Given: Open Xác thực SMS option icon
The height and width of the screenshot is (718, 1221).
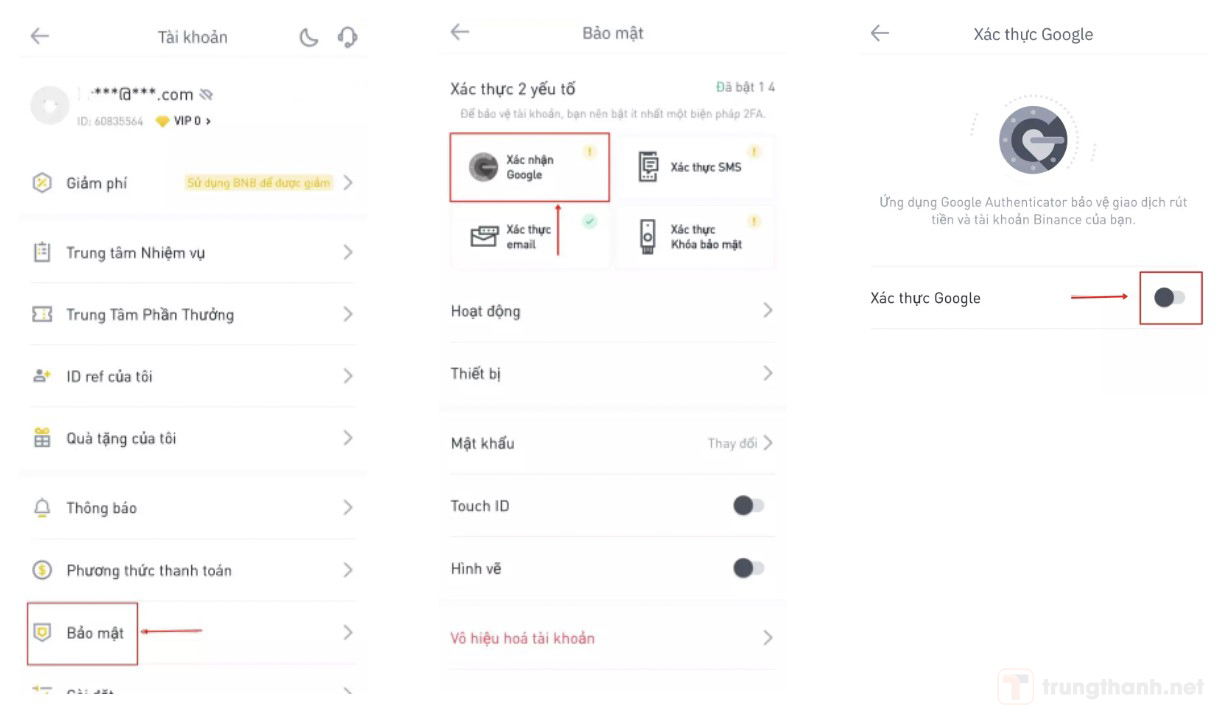Looking at the screenshot, I should point(649,167).
